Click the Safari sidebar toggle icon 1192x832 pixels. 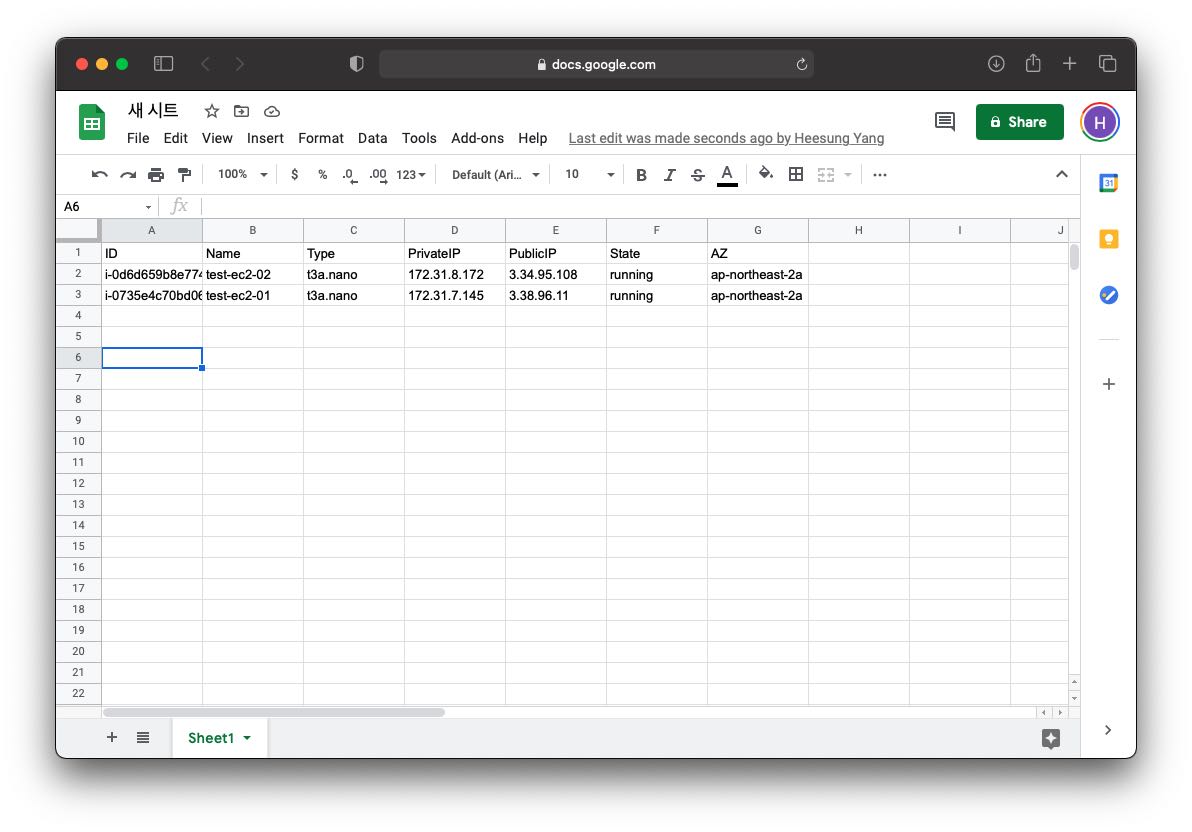coord(163,64)
